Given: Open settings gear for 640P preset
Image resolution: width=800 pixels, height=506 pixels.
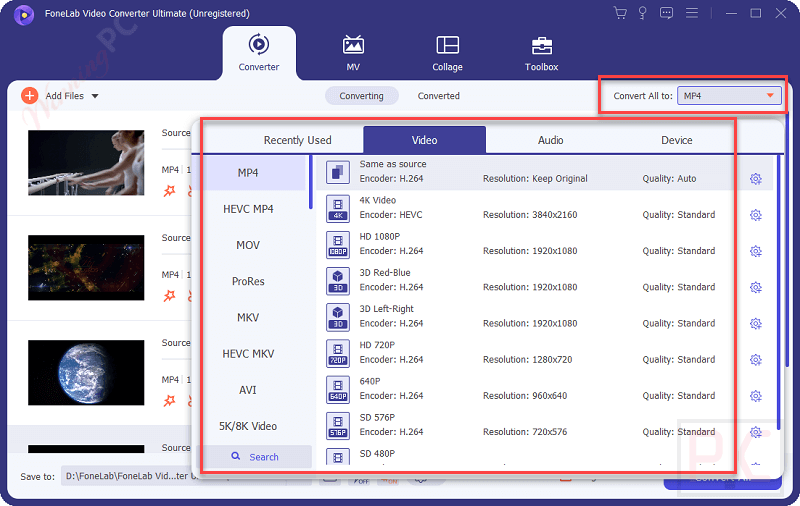Looking at the screenshot, I should pos(756,396).
